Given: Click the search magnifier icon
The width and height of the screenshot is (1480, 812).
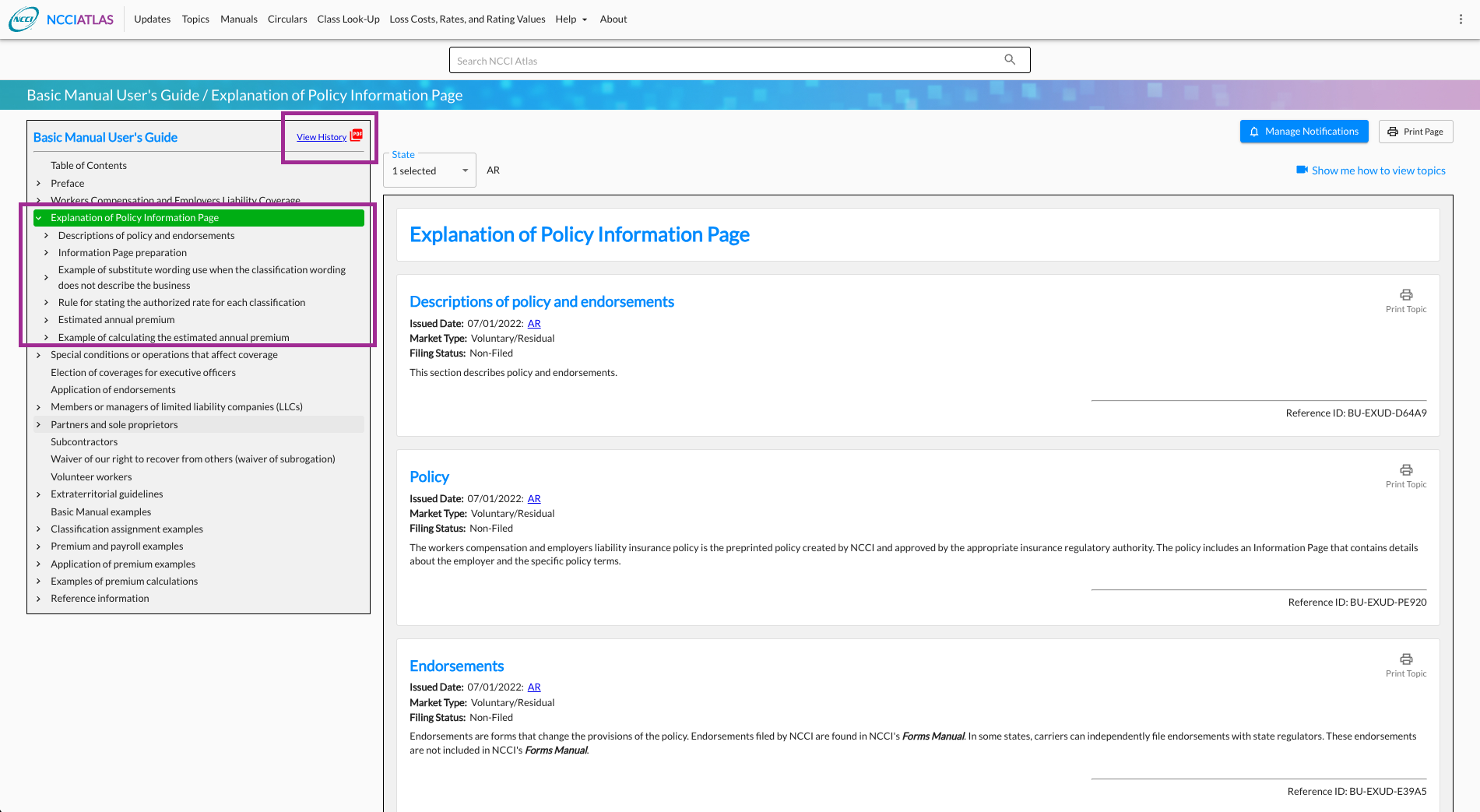Looking at the screenshot, I should [1010, 60].
